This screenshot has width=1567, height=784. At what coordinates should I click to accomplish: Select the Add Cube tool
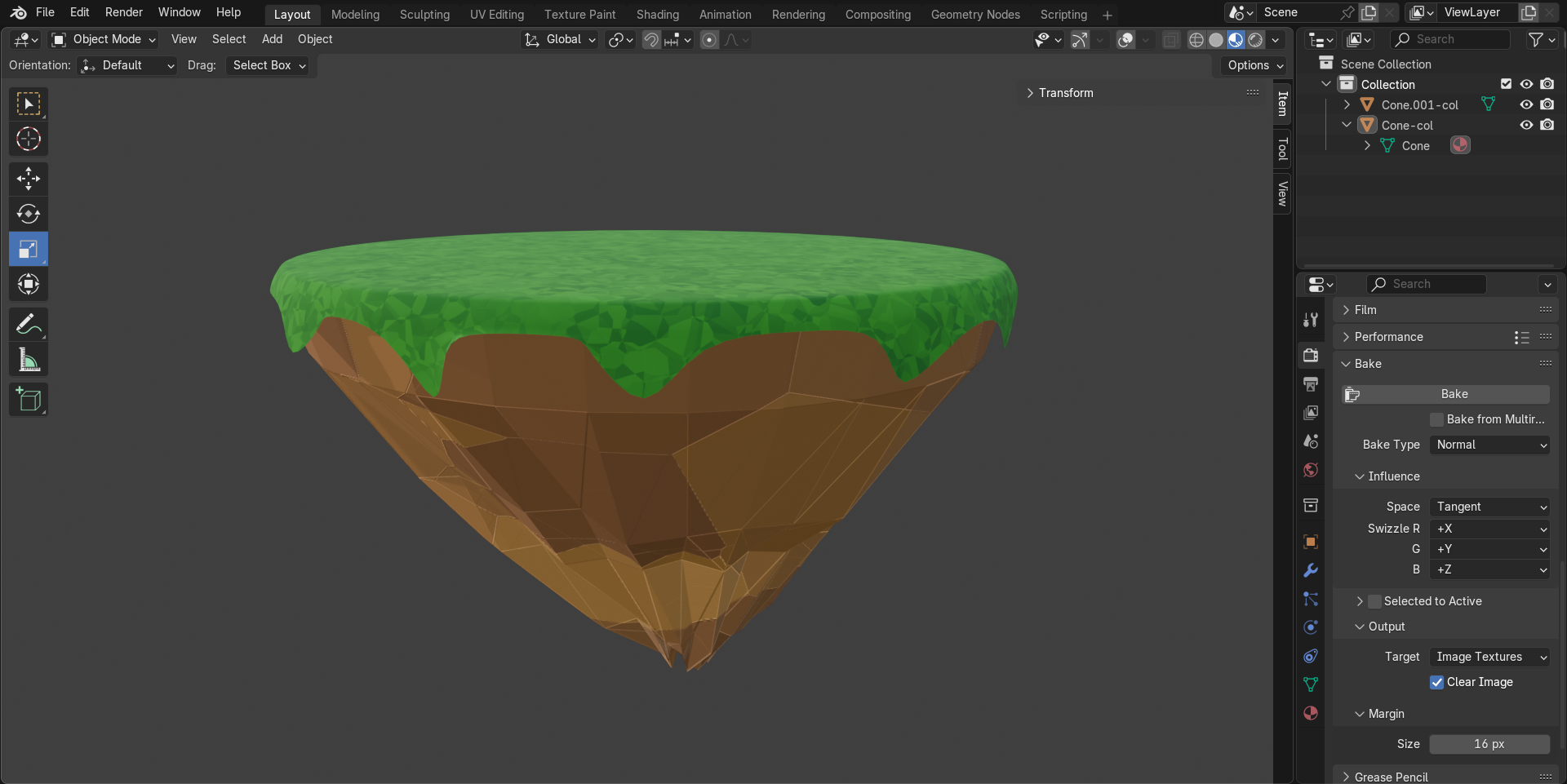[29, 400]
